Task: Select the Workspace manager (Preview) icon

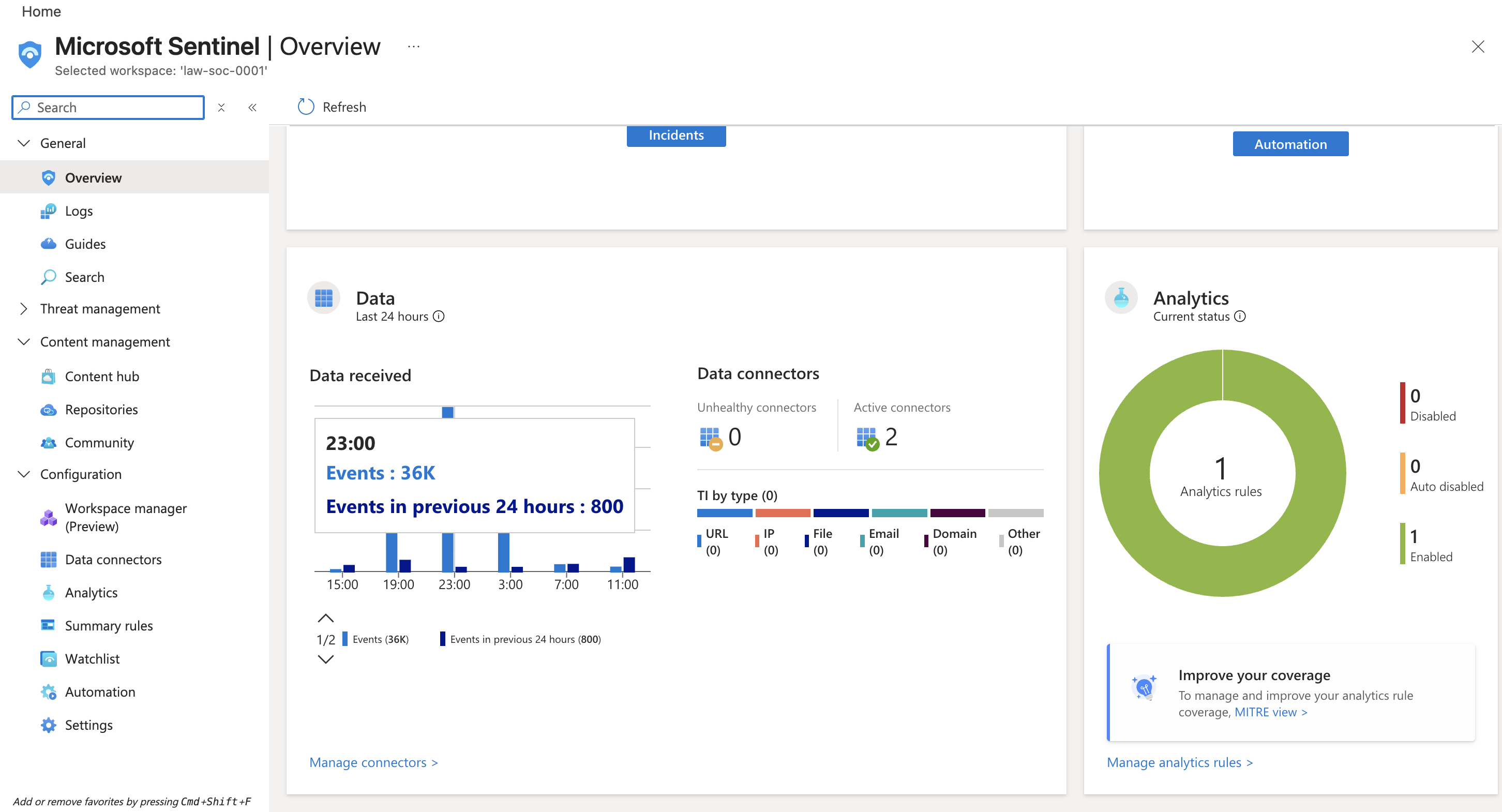Action: [x=49, y=517]
